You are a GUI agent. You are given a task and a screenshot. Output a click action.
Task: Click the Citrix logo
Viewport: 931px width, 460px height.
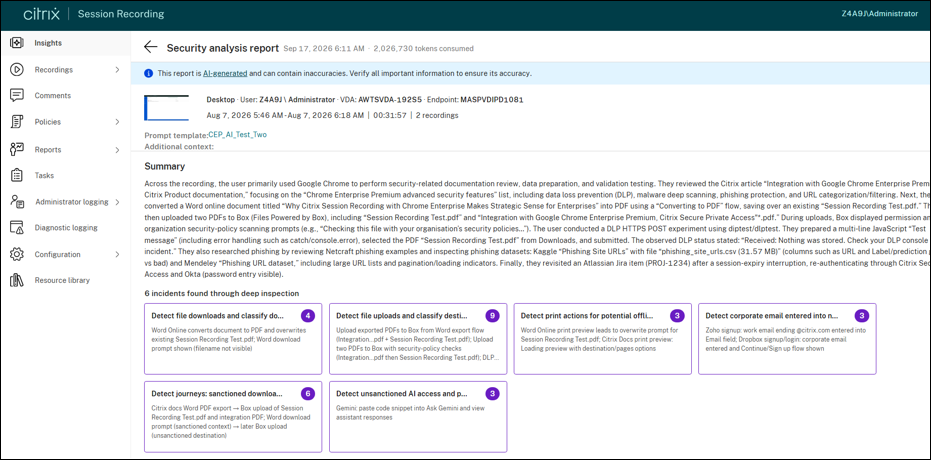point(42,14)
